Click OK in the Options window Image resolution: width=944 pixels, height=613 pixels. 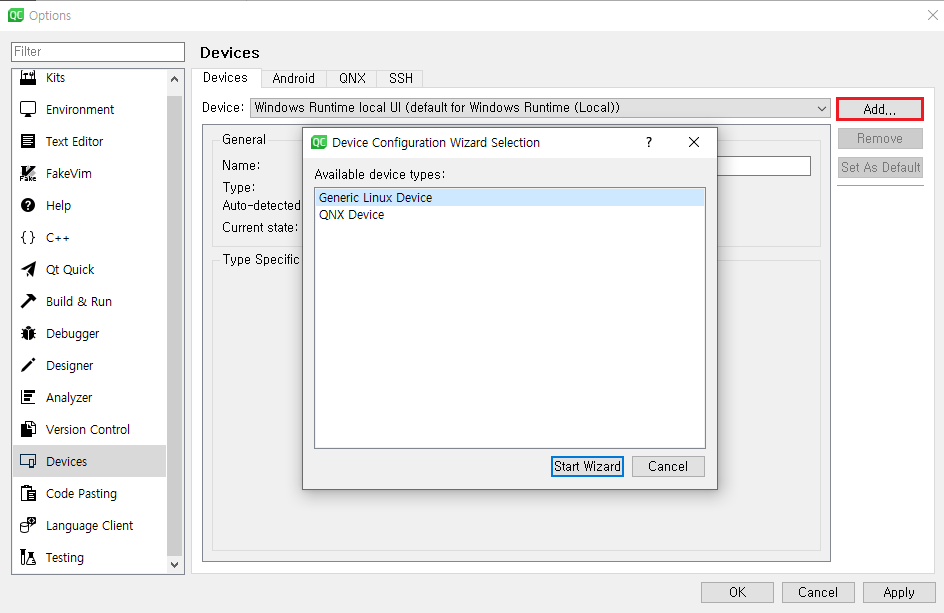point(737,593)
